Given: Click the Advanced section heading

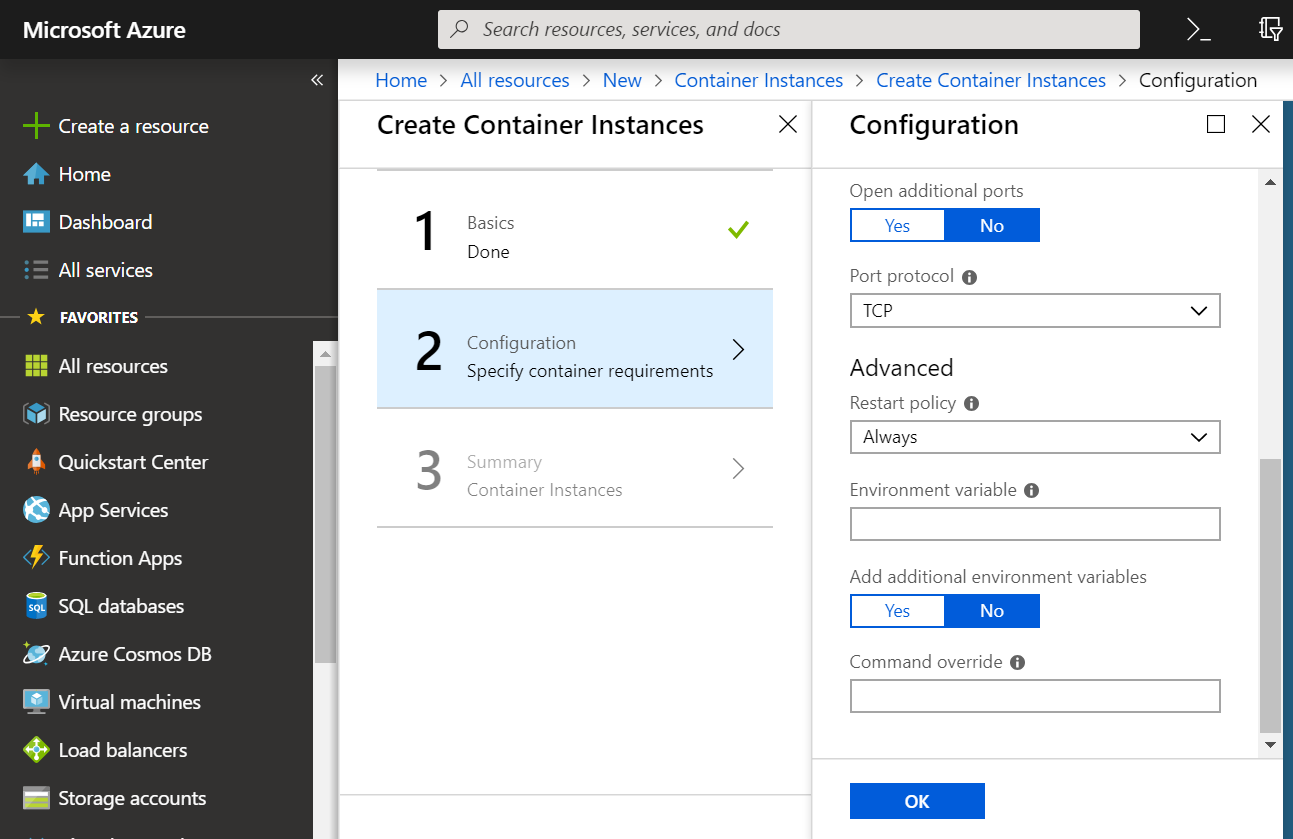Looking at the screenshot, I should pos(901,368).
